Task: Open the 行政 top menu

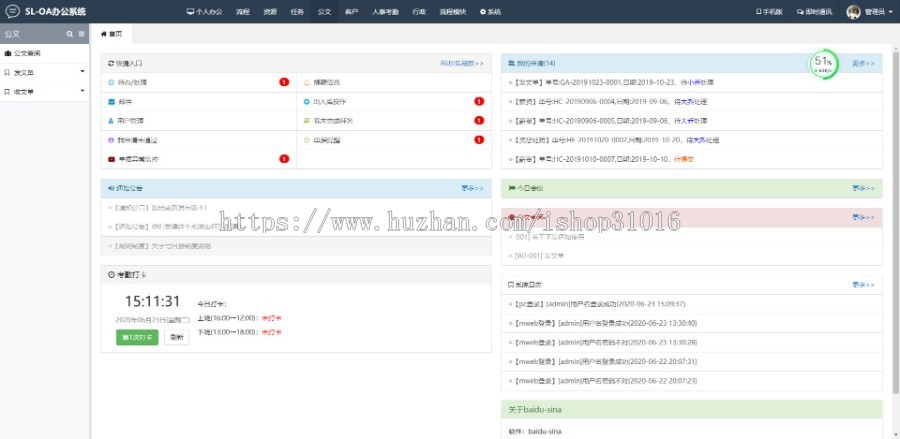Action: 419,11
